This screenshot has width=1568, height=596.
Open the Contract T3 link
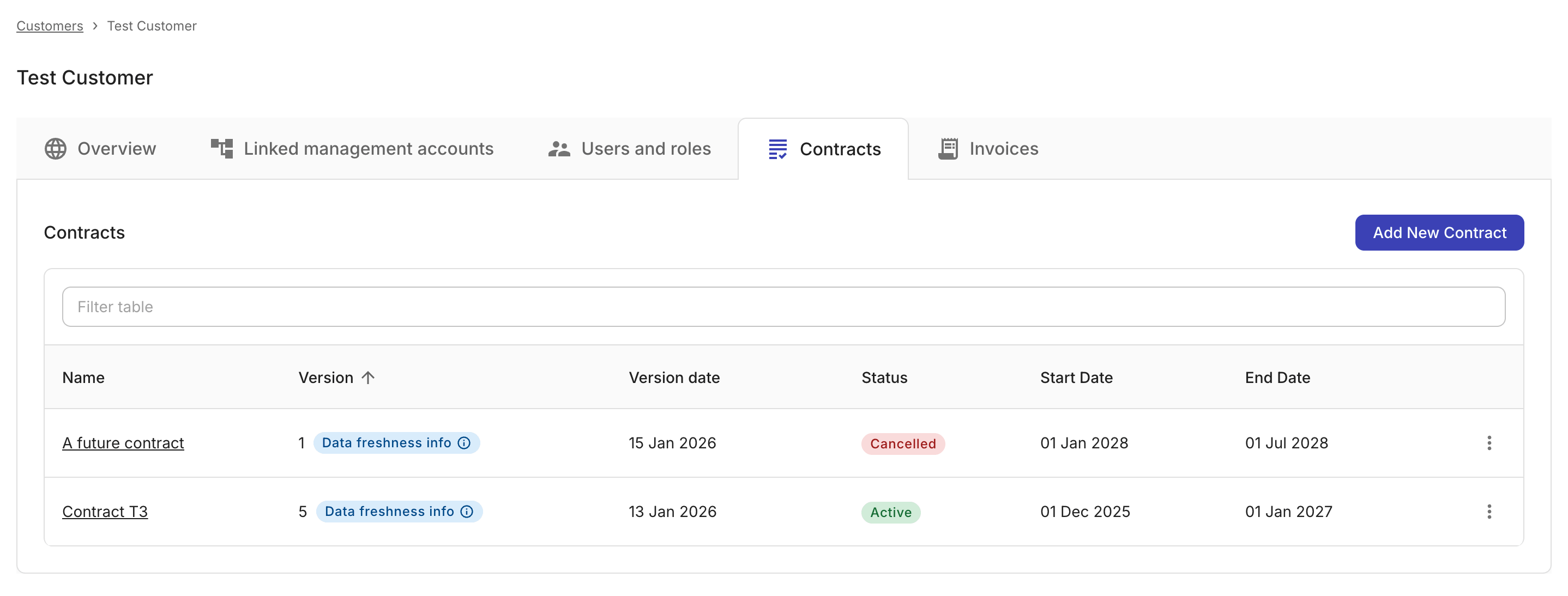[105, 512]
